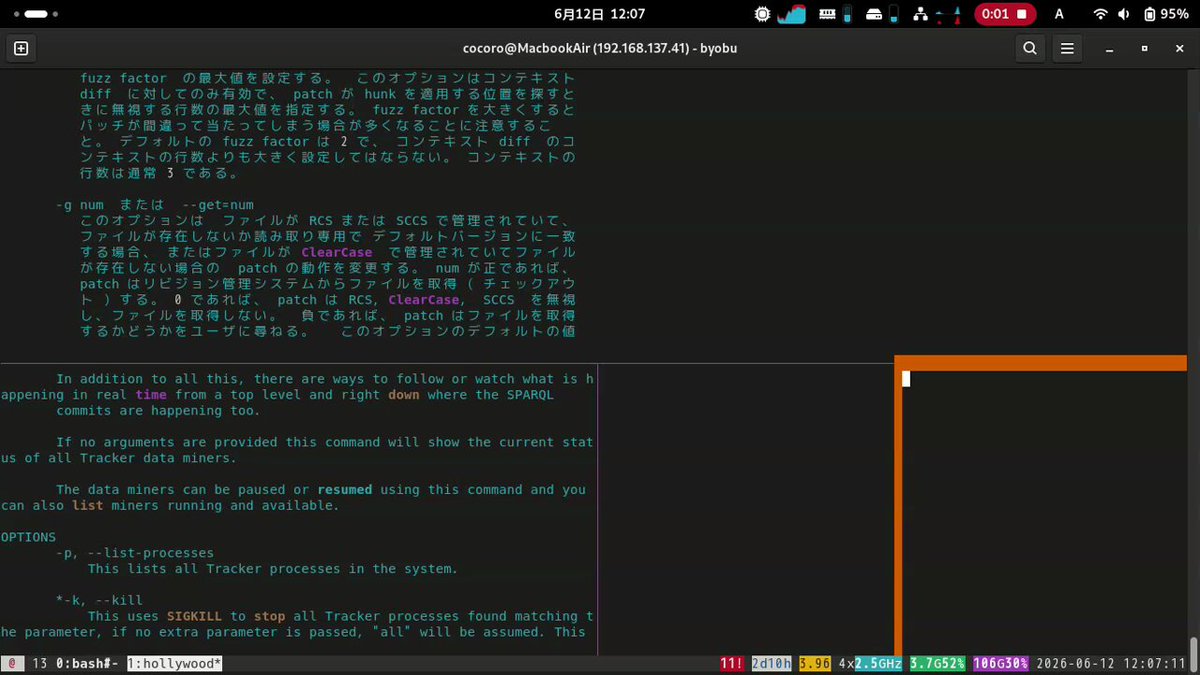Open the battery 95% system menu

pos(1166,14)
